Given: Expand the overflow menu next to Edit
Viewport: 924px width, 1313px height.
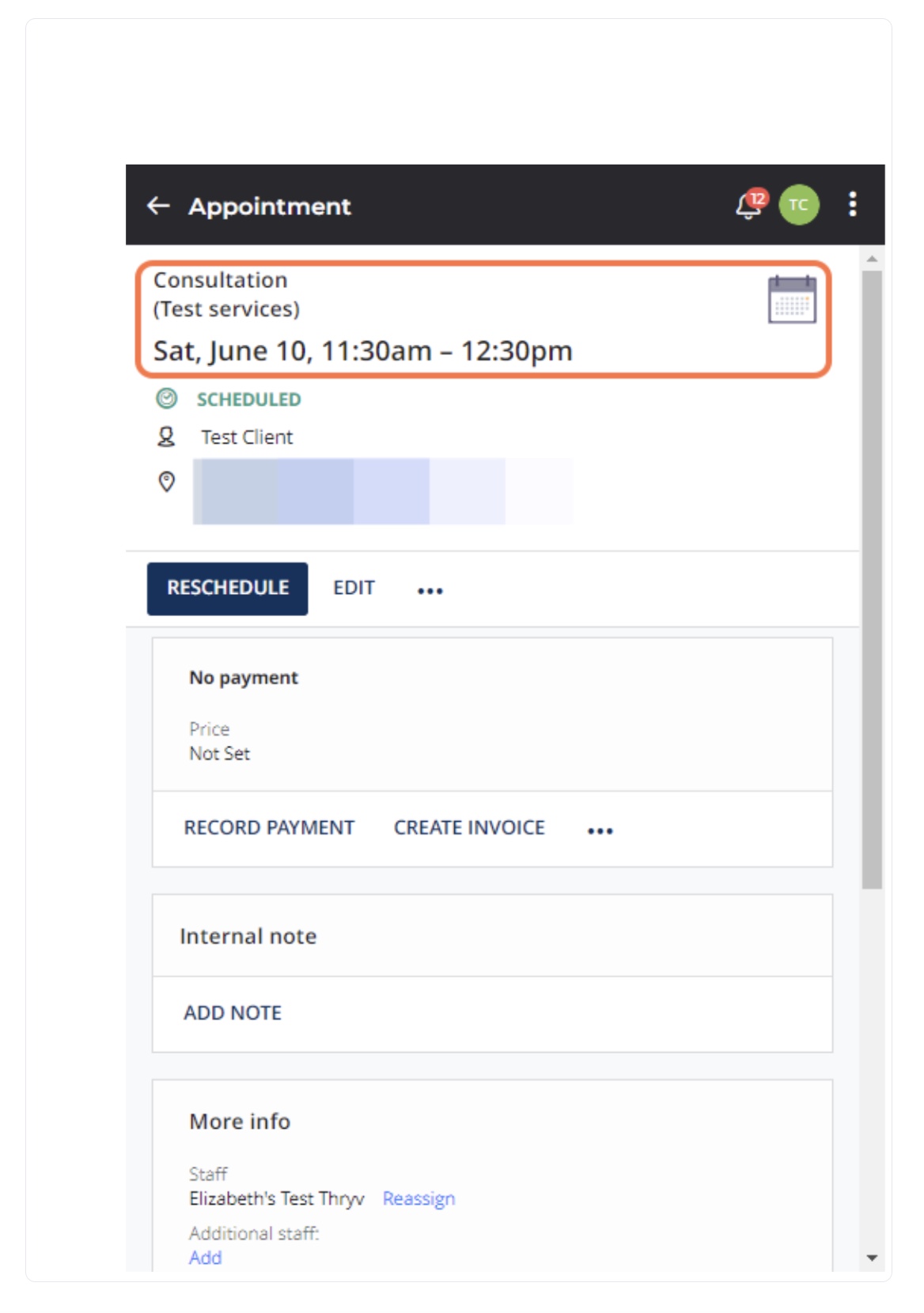Looking at the screenshot, I should click(x=431, y=589).
